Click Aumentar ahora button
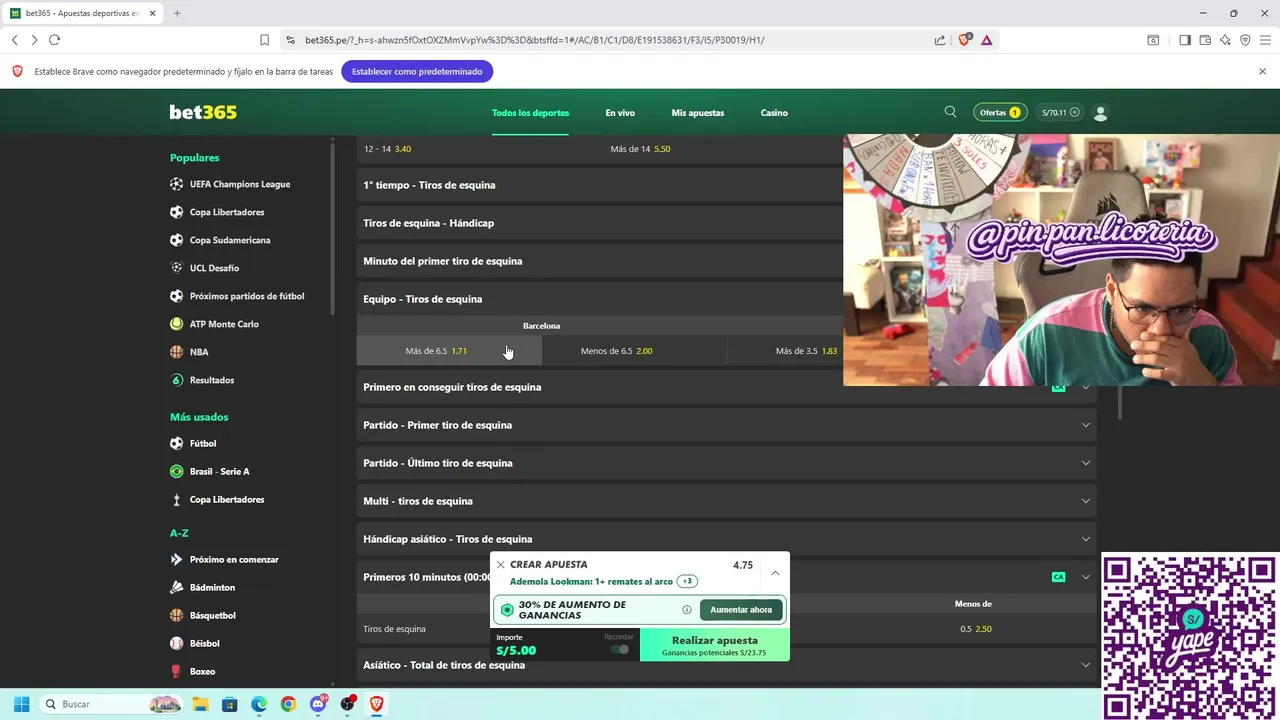The width and height of the screenshot is (1280, 720). coord(741,610)
